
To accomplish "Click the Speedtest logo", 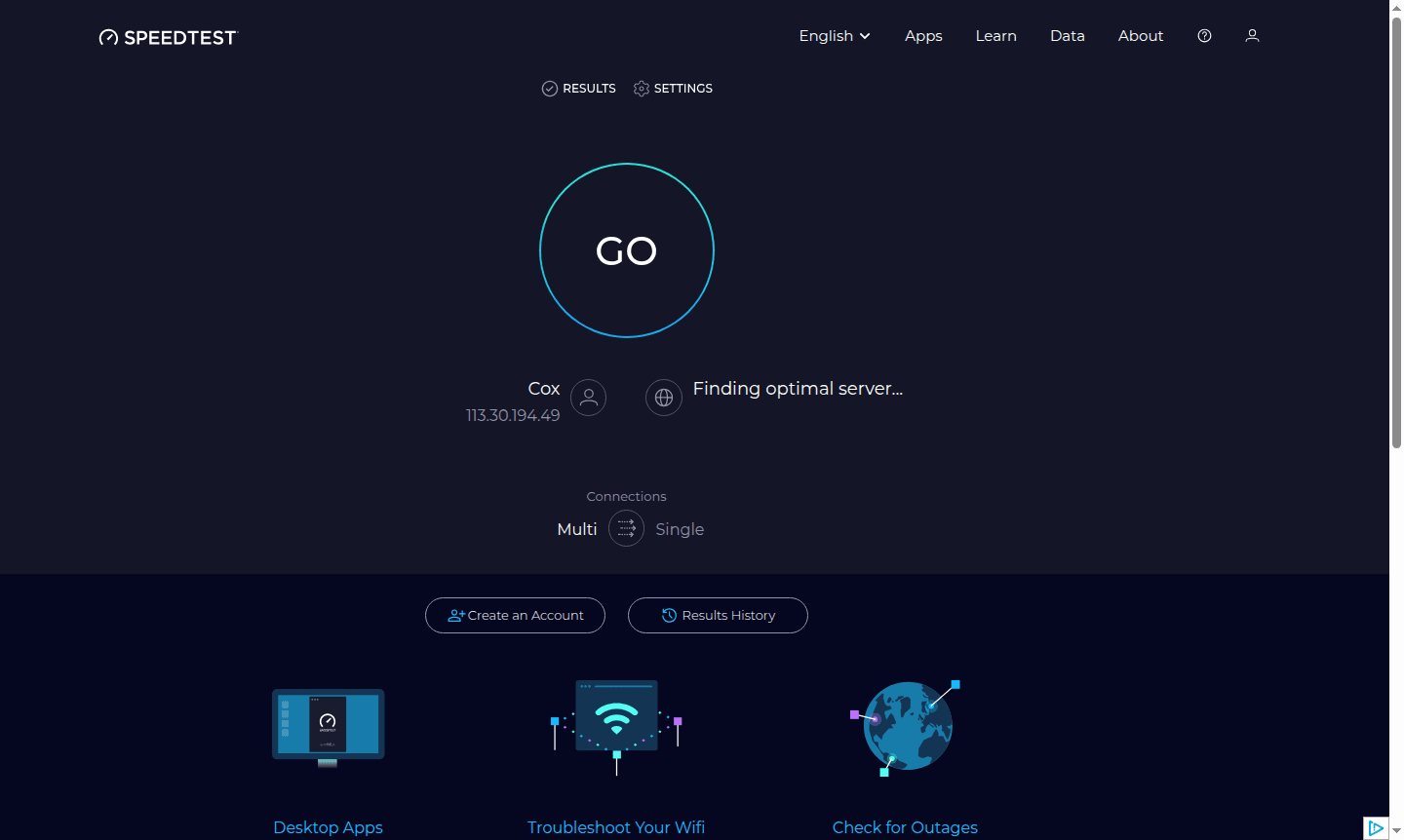I will (167, 37).
